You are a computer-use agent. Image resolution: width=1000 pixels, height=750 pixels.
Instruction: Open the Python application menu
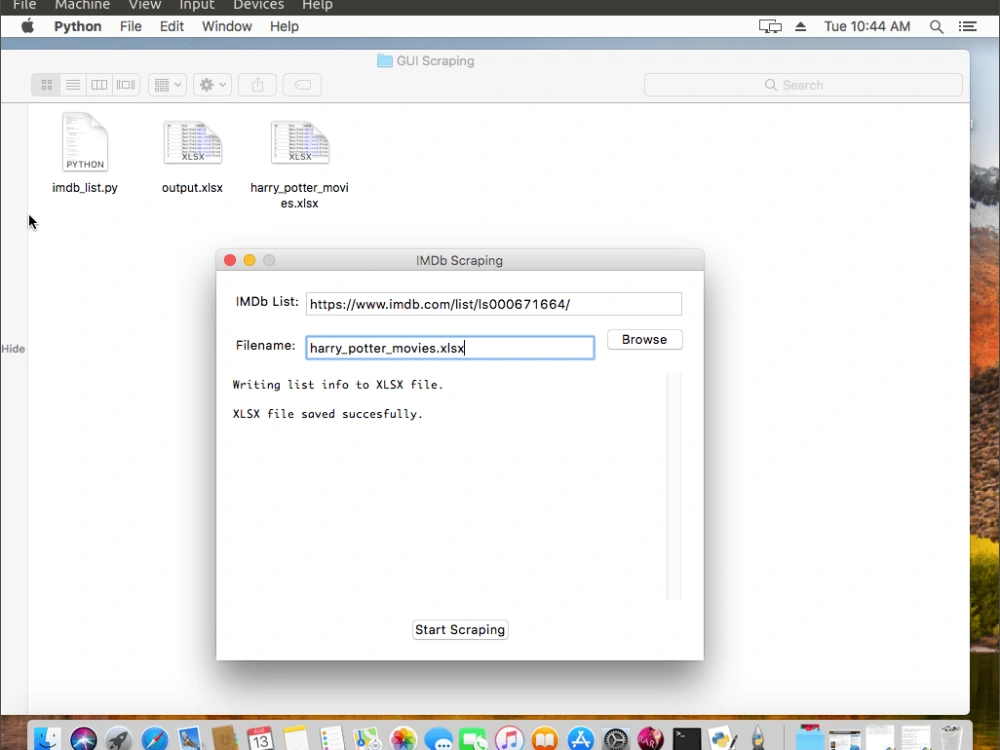(78, 26)
